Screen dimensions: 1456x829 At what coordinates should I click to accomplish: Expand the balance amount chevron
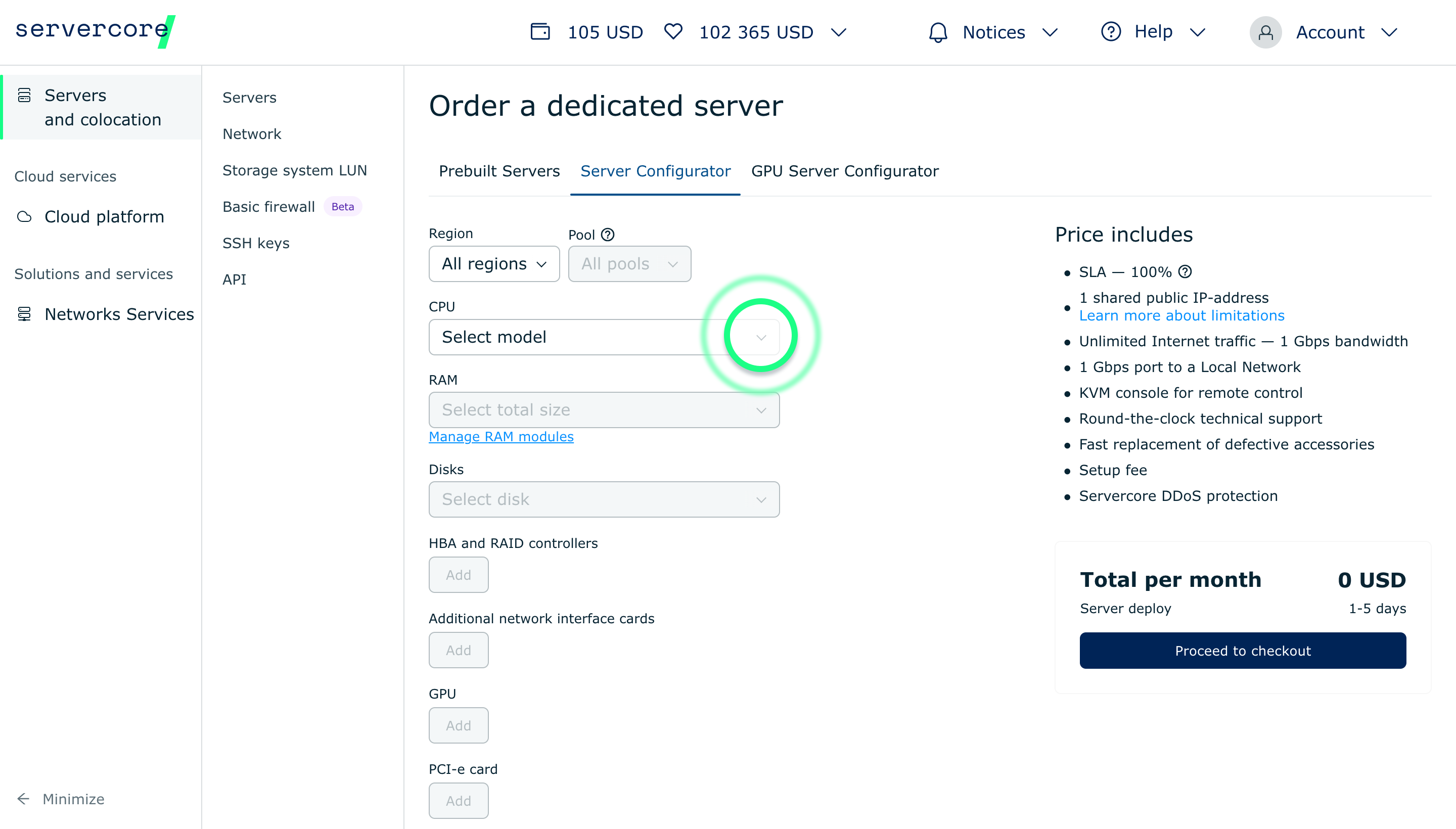pos(838,32)
